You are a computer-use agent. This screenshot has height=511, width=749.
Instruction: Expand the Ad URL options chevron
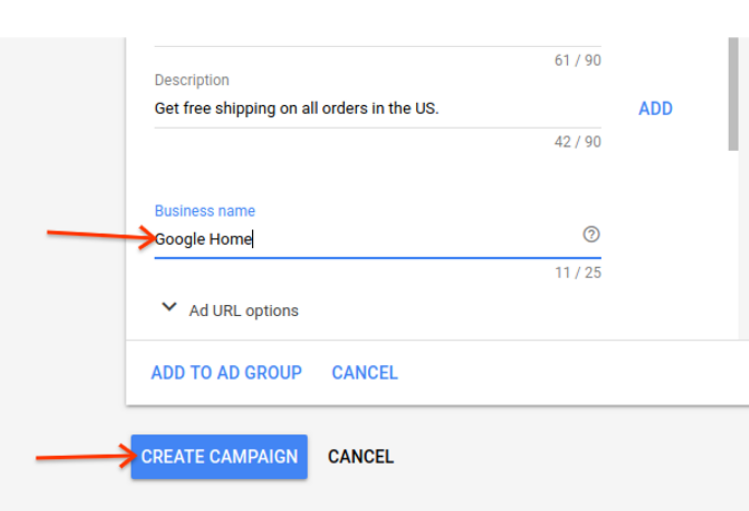pos(169,309)
